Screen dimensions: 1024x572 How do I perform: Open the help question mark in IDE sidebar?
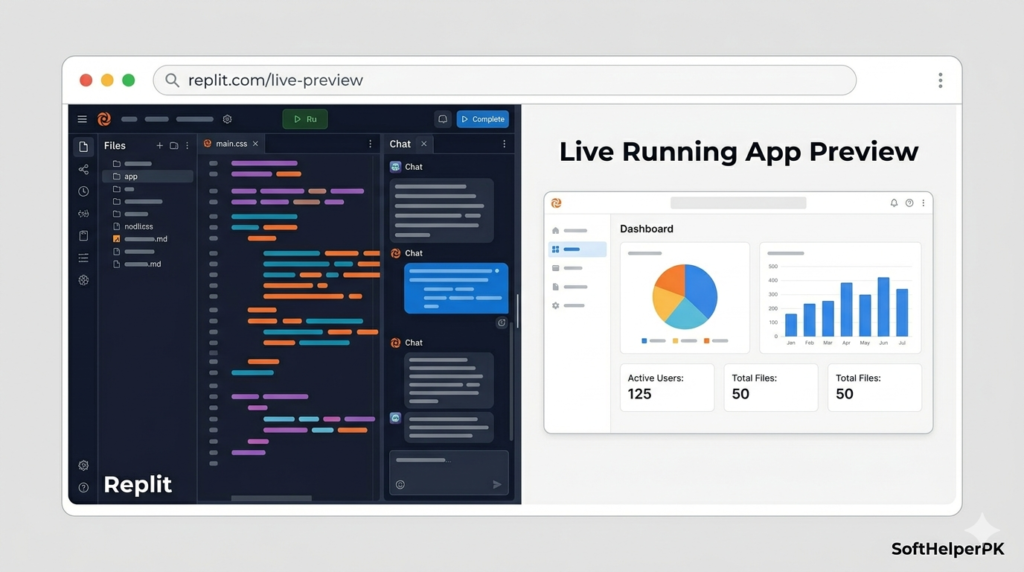(x=84, y=488)
